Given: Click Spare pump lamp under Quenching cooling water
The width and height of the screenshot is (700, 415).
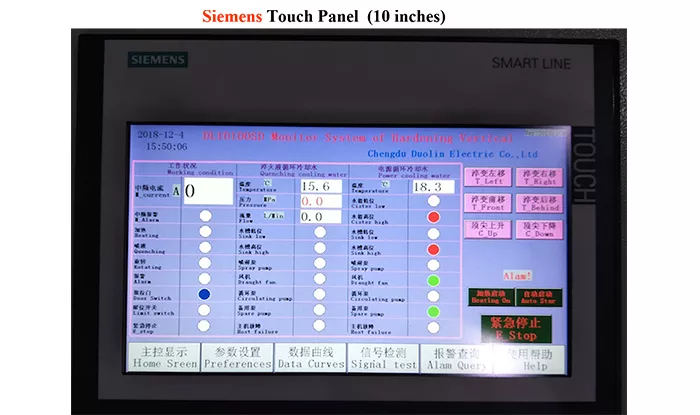Looking at the screenshot, I should pos(319,310).
